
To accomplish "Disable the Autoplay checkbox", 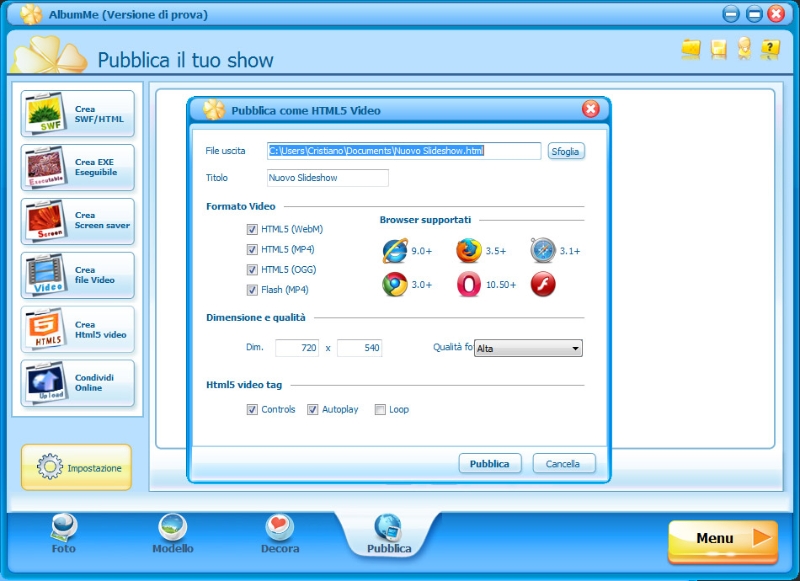I will pyautogui.click(x=313, y=409).
